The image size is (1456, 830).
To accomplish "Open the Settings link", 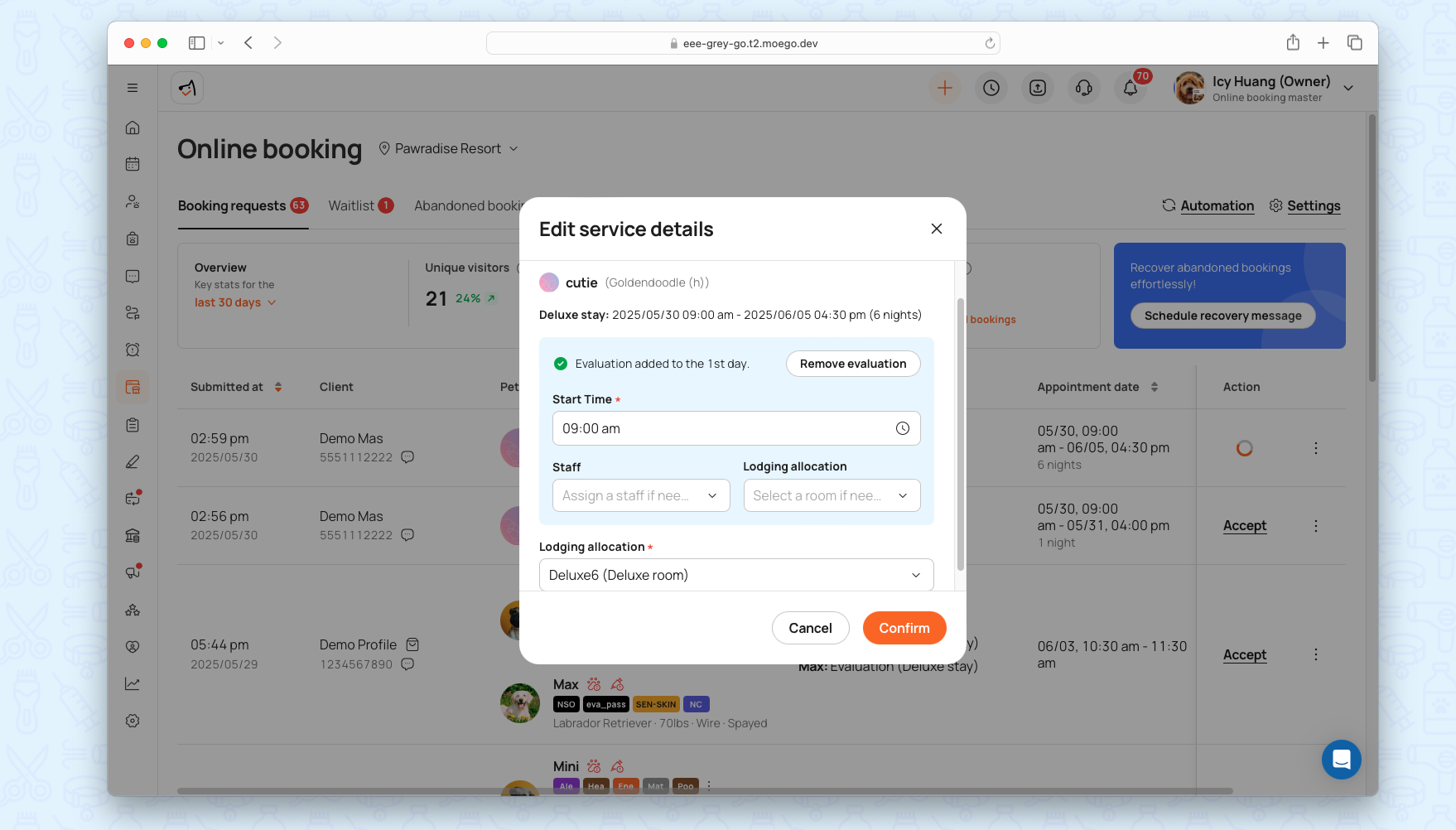I will [x=1304, y=205].
